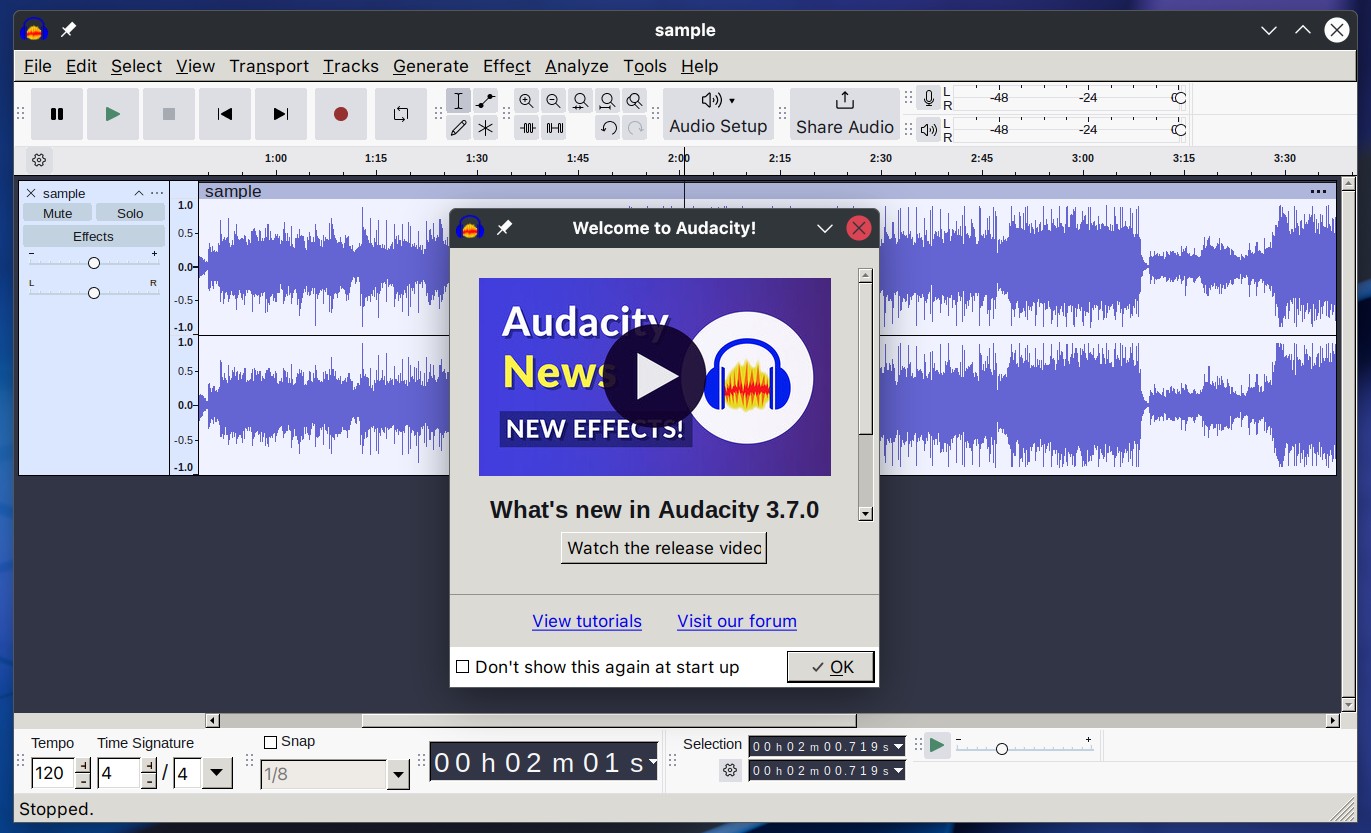Toggle the Loop playback button

coord(401,114)
